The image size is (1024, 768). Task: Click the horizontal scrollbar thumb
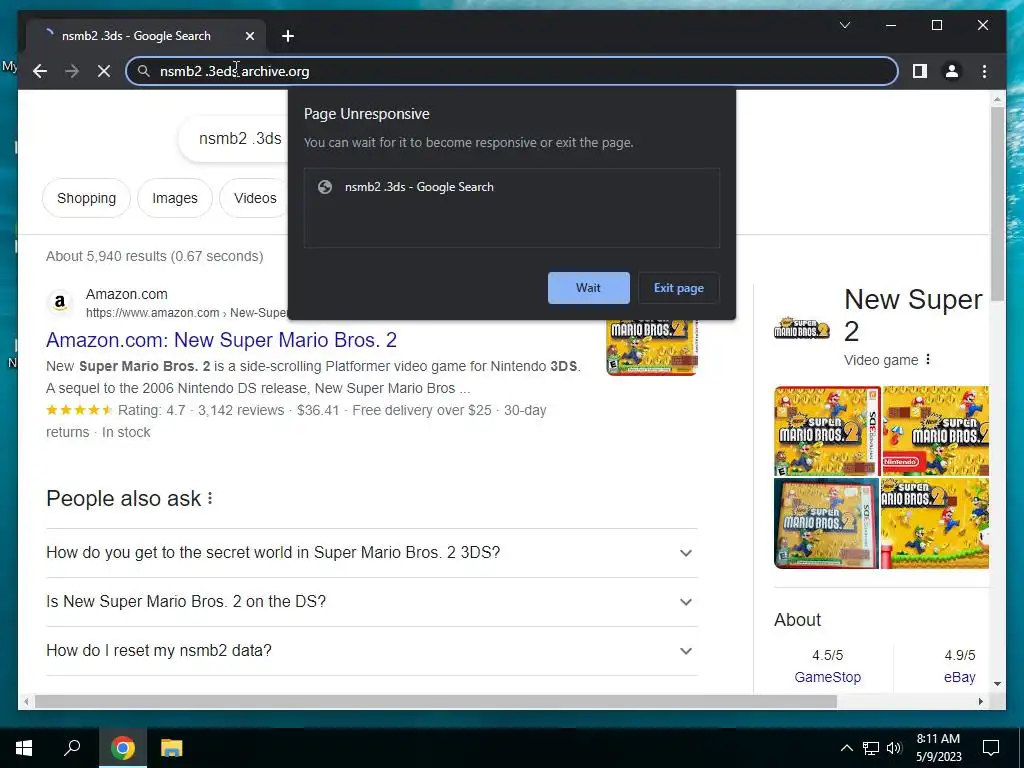(436, 701)
